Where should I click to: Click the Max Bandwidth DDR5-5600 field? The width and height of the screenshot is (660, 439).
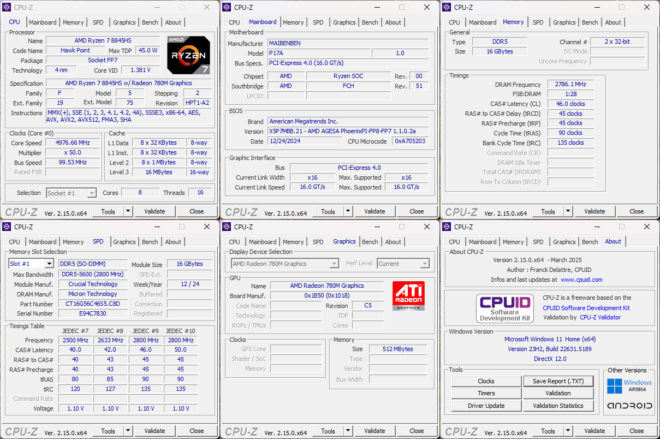pyautogui.click(x=93, y=274)
